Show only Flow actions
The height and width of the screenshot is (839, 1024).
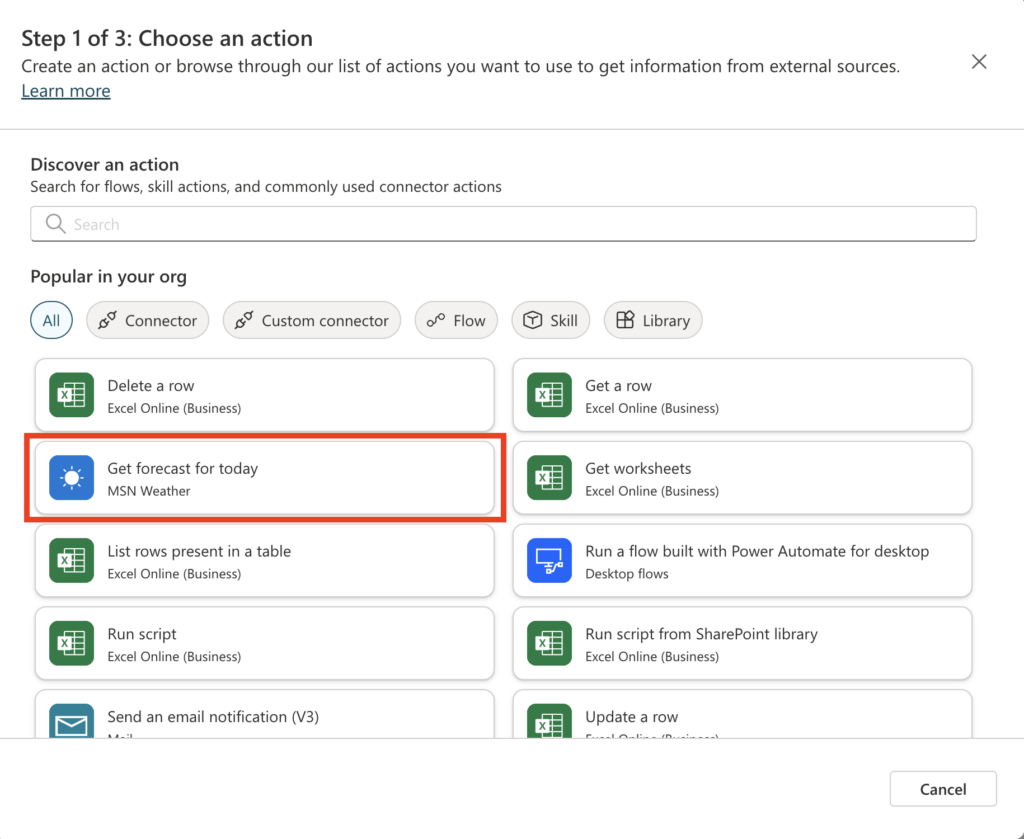click(456, 321)
